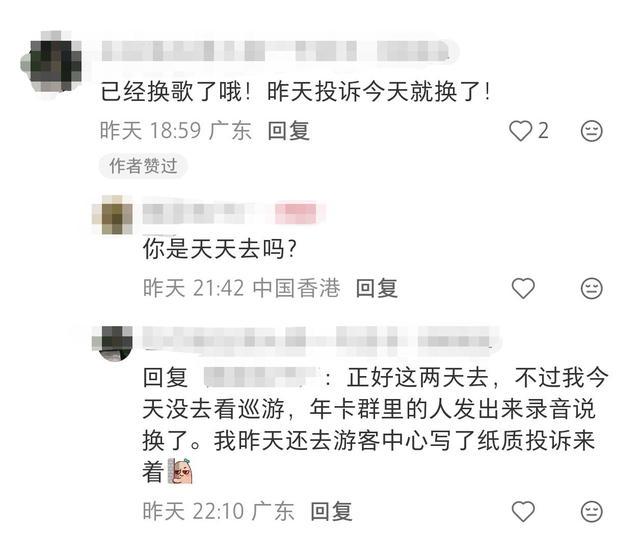Open the first commenter's blurred username

278,51
